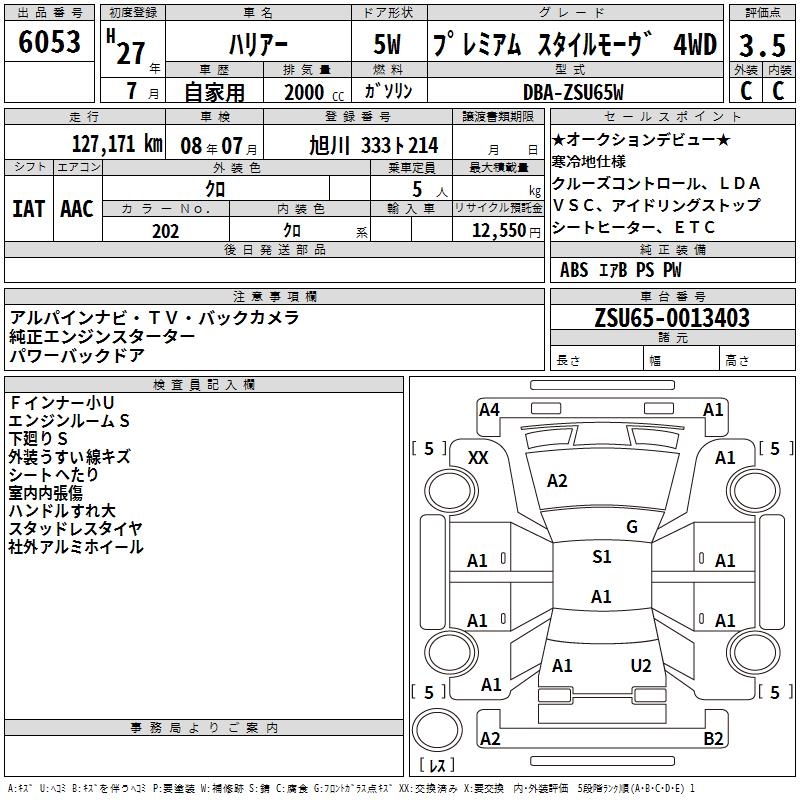Select inspector note 外装うすい線キズ
Screen dimensions: 800x800
(69, 457)
